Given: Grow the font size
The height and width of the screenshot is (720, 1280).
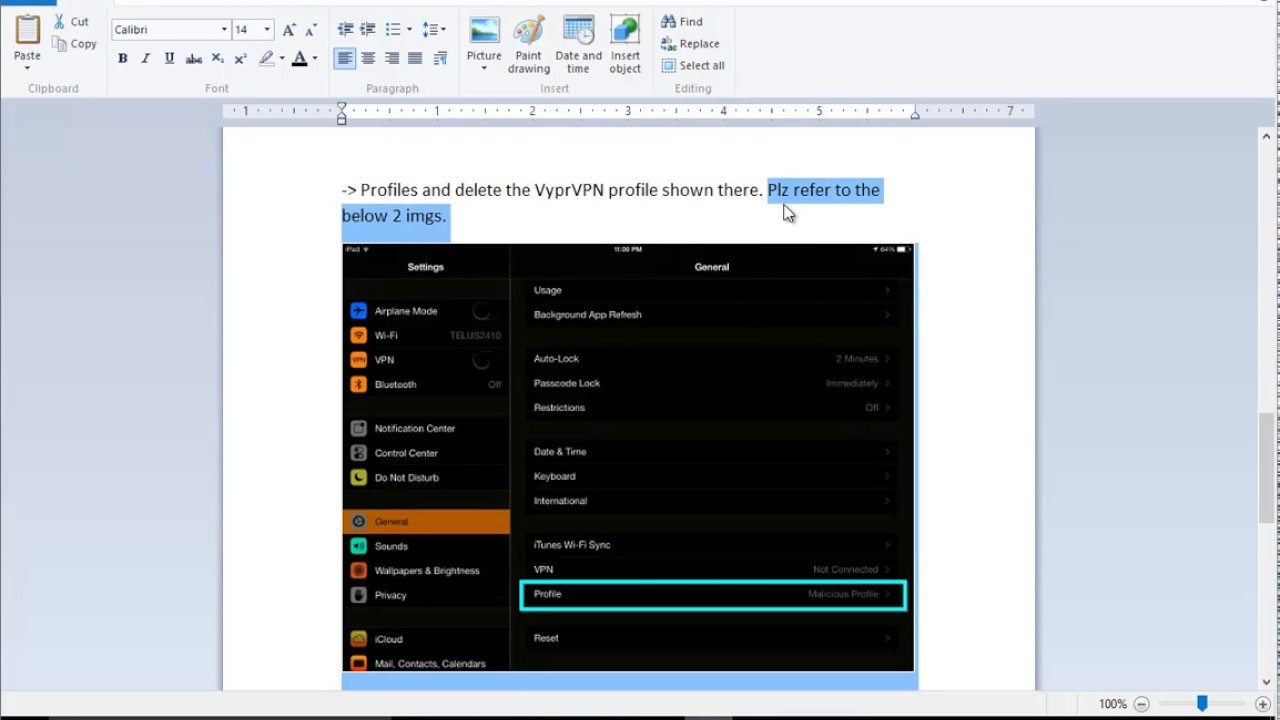Looking at the screenshot, I should click(x=289, y=30).
